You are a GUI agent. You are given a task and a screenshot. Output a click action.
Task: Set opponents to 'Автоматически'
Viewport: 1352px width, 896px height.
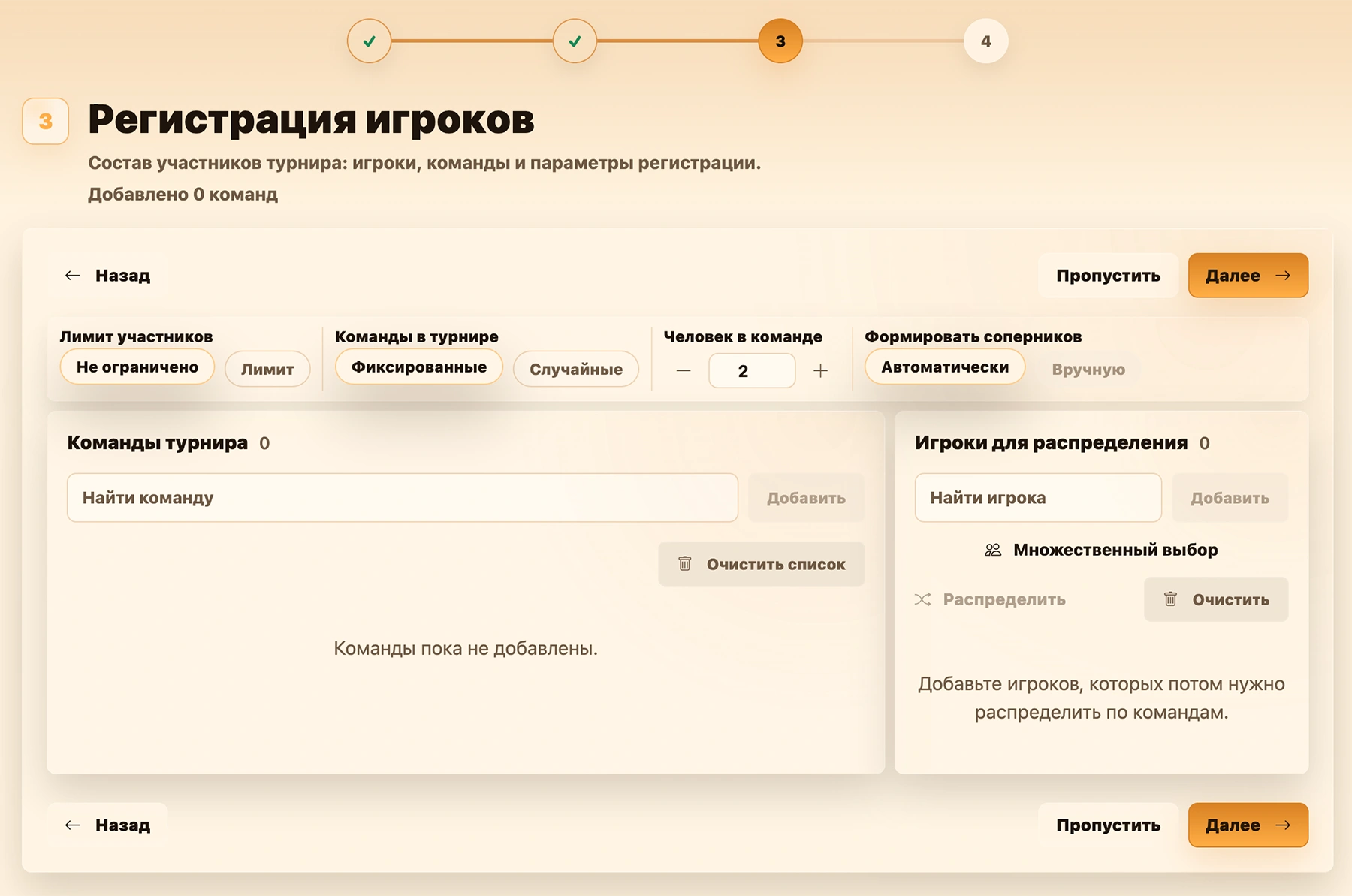(945, 367)
